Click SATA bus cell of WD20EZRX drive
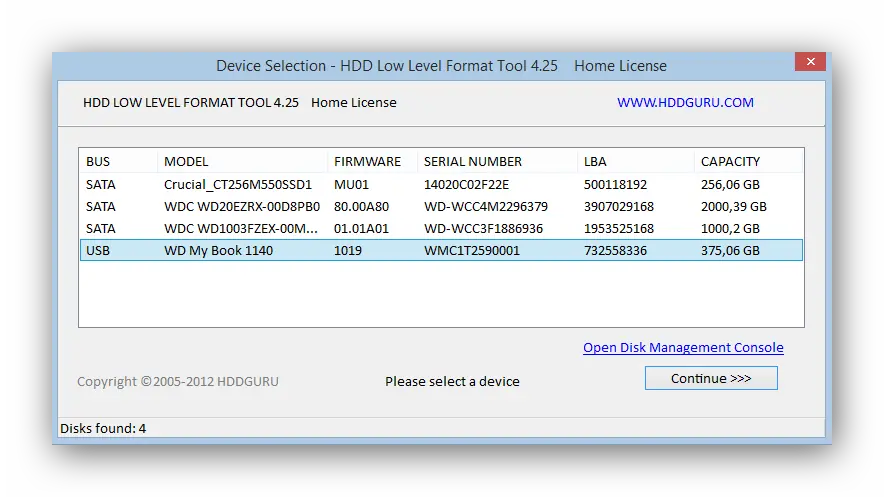Screen dimensions: 884x497 tap(100, 206)
